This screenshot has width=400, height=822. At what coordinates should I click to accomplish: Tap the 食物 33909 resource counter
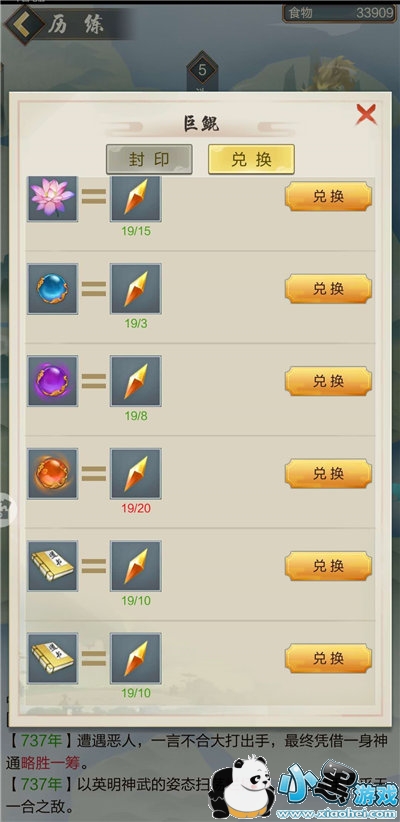(x=339, y=13)
